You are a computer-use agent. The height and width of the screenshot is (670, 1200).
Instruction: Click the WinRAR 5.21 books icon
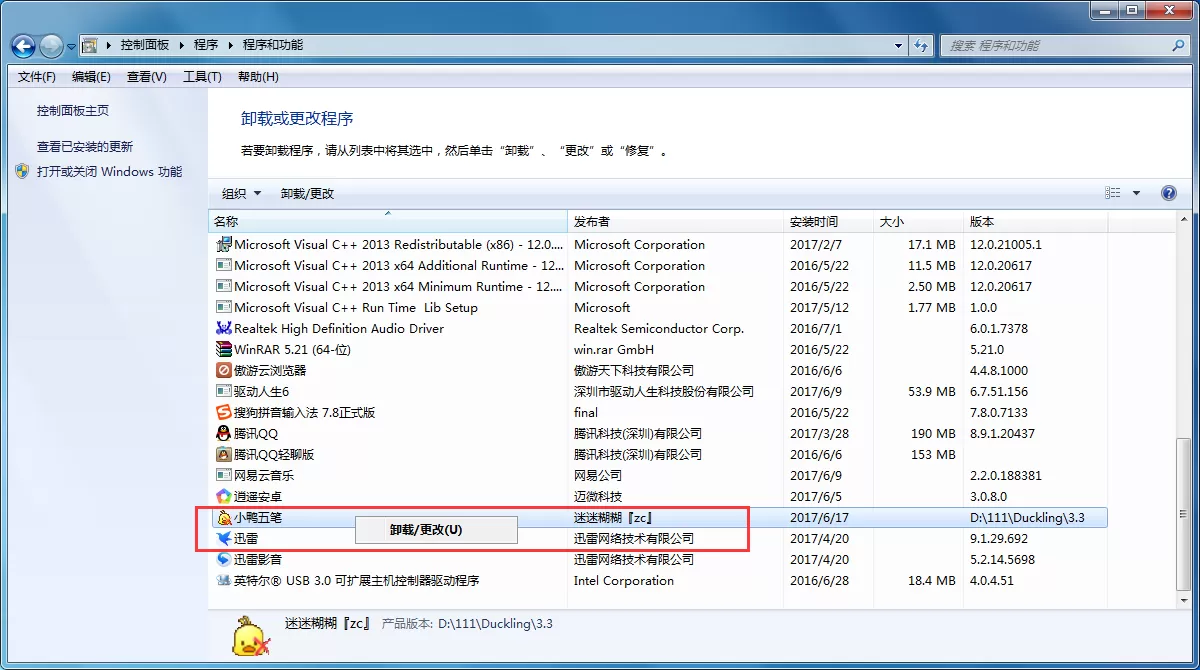(224, 350)
